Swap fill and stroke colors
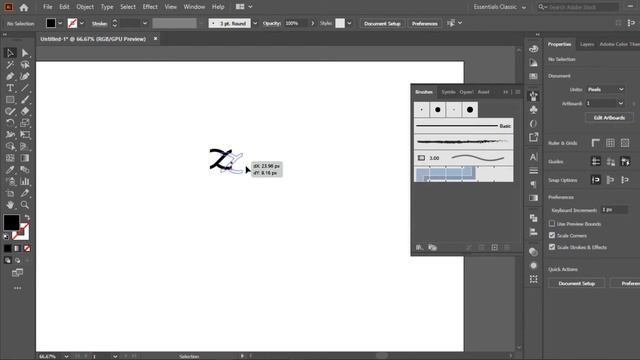This screenshot has height=360, width=640. click(x=27, y=217)
